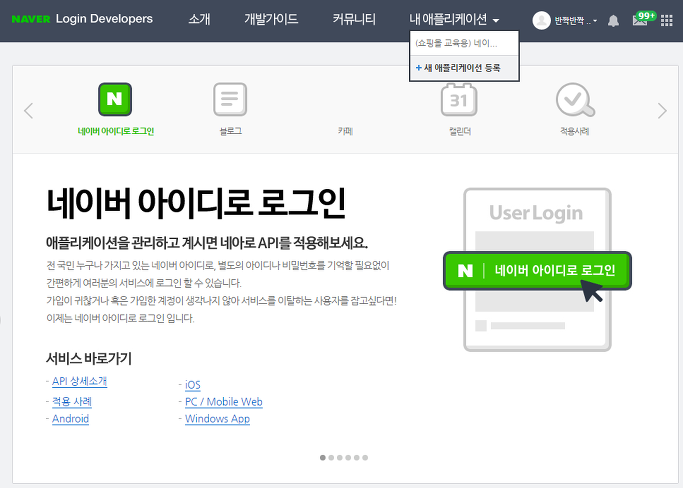
Task: Open the 소개 menu
Action: coord(199,19)
